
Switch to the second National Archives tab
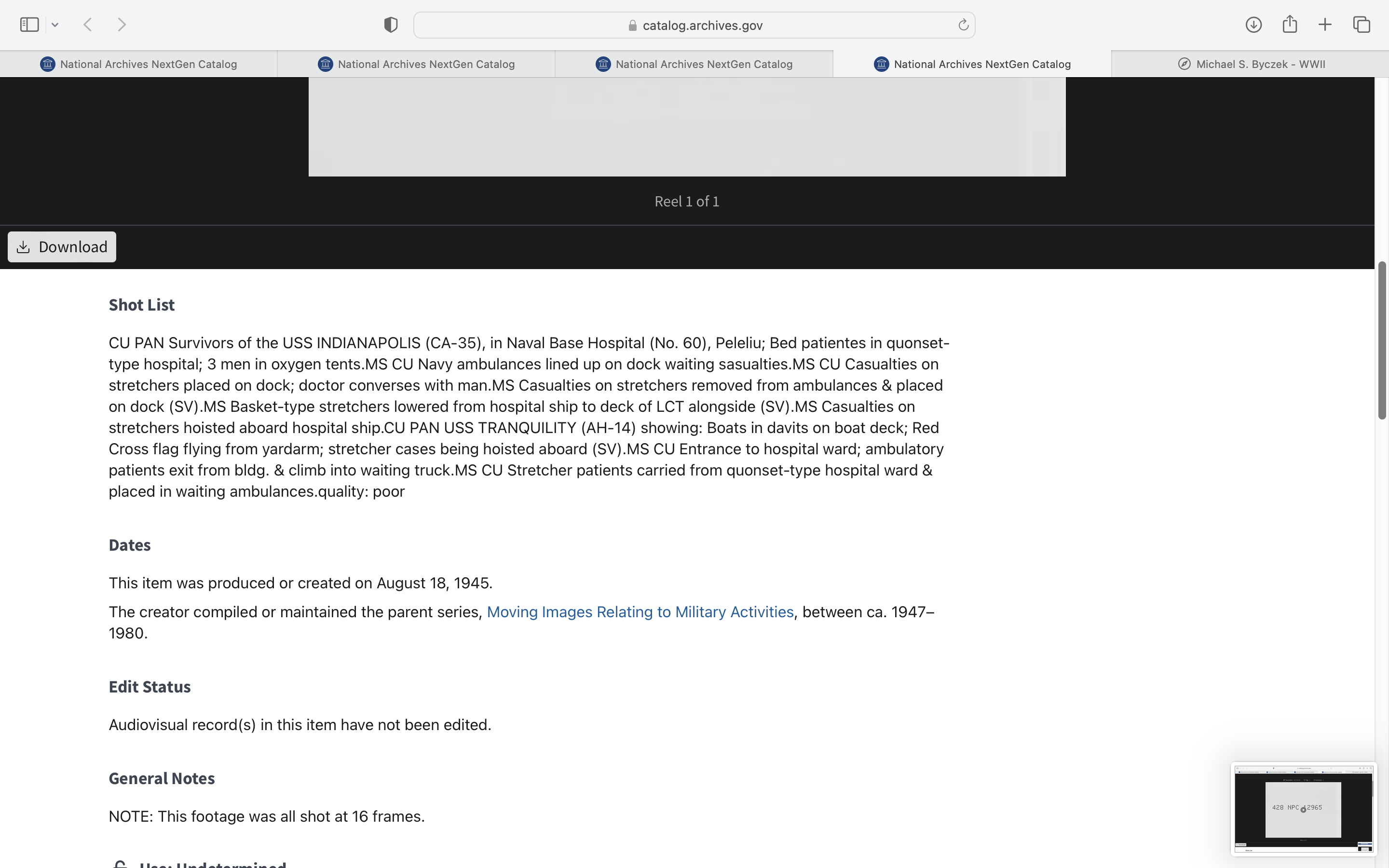416,64
